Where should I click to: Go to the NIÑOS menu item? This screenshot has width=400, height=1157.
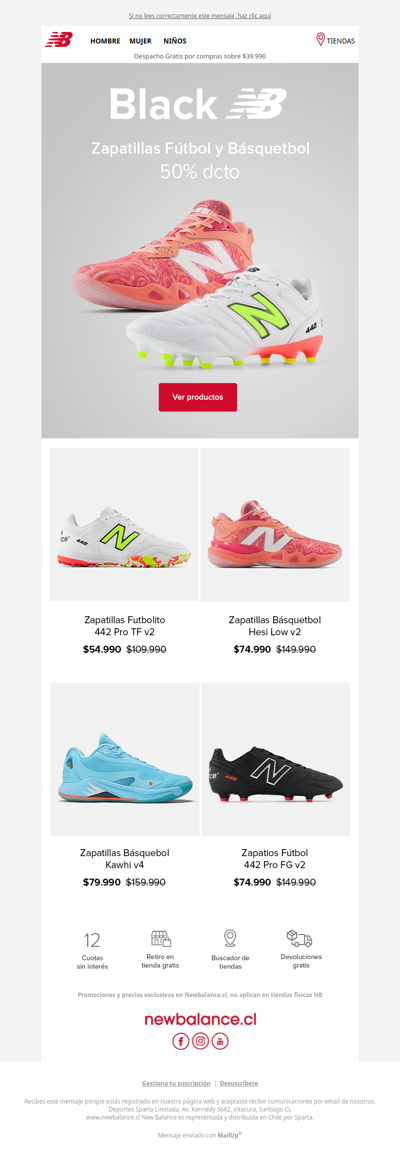pyautogui.click(x=175, y=41)
